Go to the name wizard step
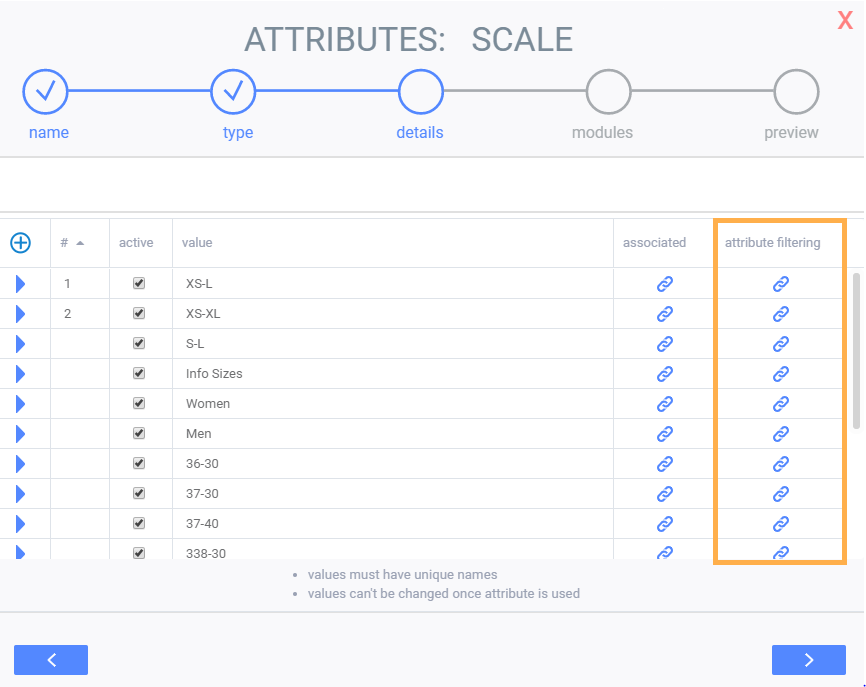This screenshot has width=866, height=687. click(x=45, y=93)
